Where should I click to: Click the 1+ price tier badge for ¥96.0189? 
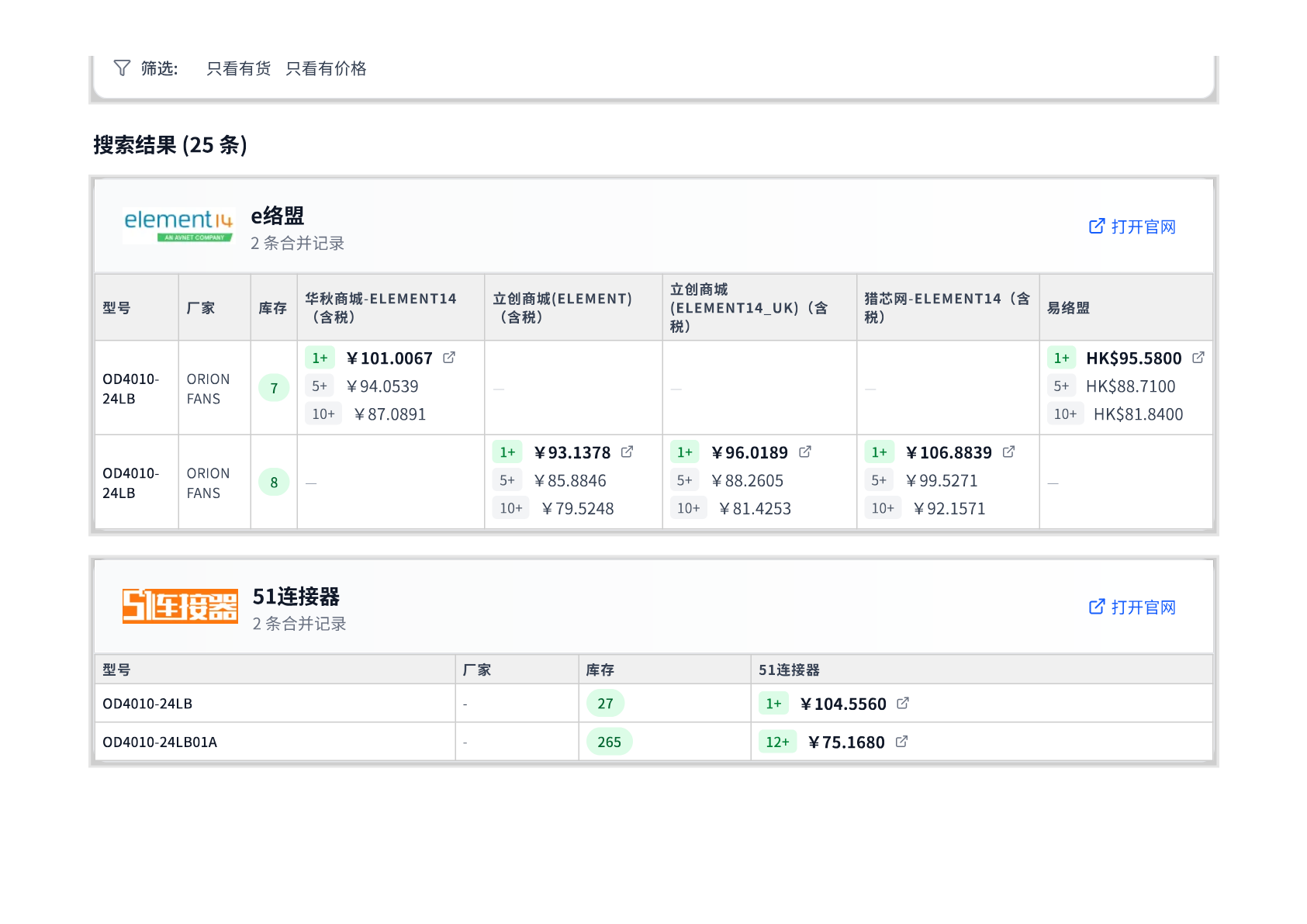point(686,452)
